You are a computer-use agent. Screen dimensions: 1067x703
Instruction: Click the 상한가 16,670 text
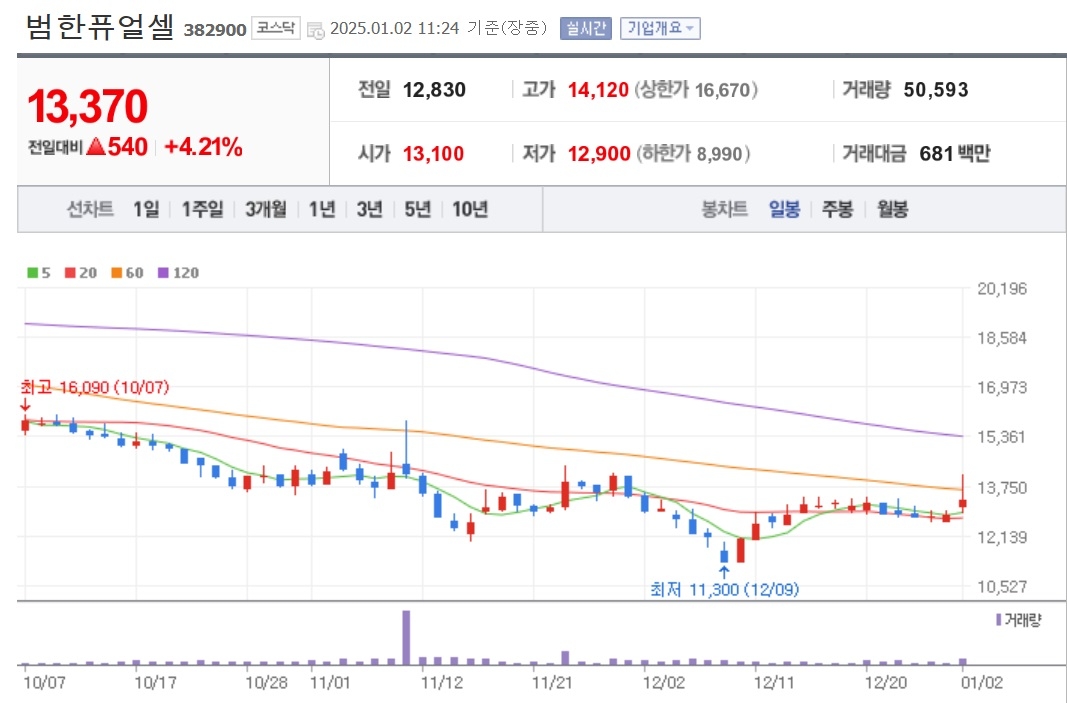[x=695, y=90]
